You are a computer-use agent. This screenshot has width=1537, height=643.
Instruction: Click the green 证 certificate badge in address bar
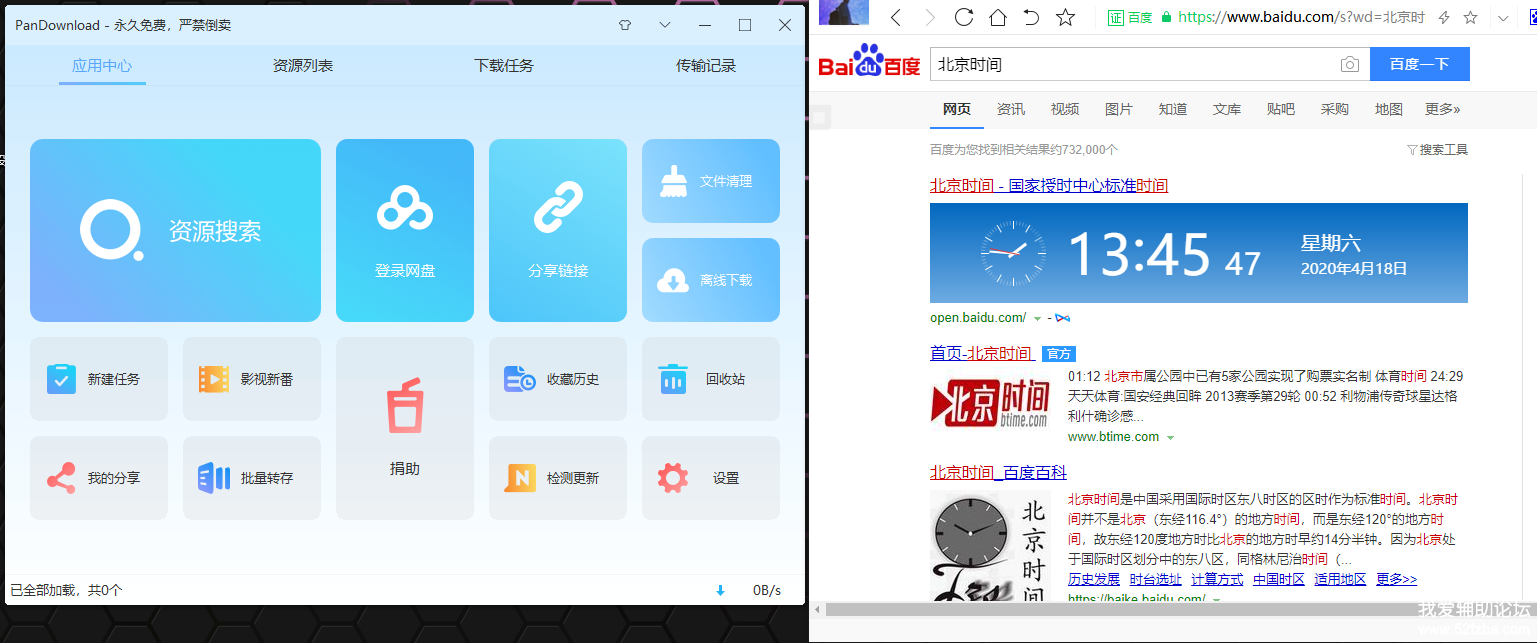(1116, 17)
